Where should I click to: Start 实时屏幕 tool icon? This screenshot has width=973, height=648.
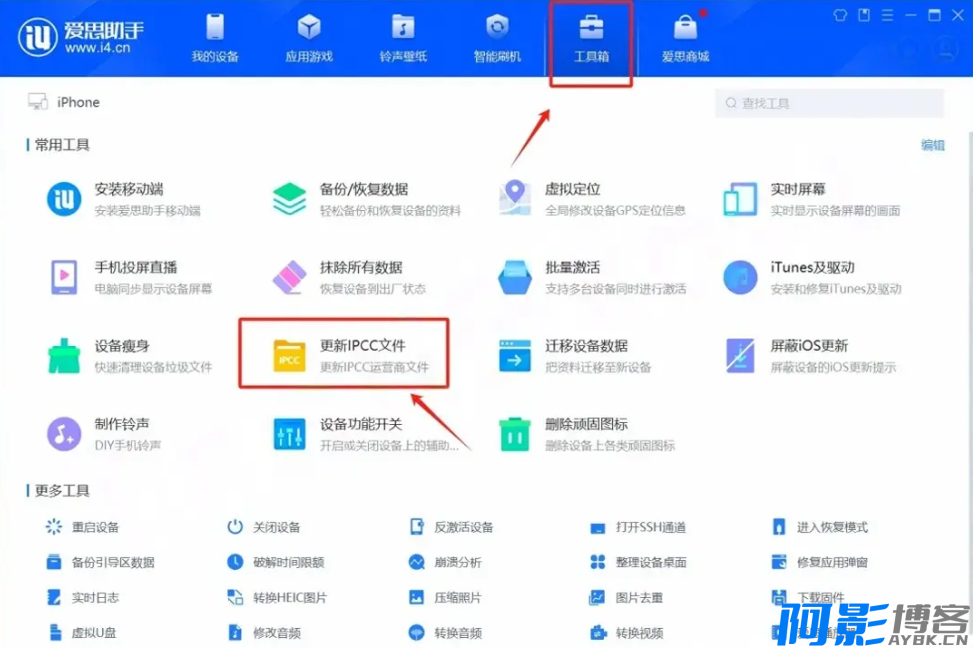coord(740,199)
